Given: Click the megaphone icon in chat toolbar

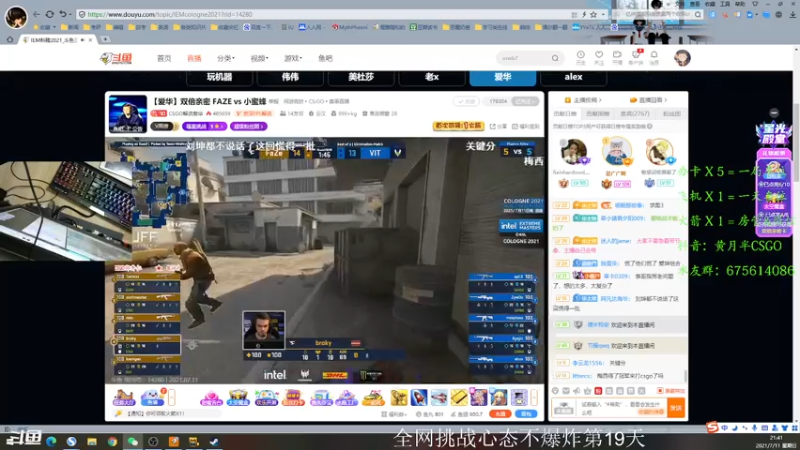Looking at the screenshot, I should coord(577,391).
